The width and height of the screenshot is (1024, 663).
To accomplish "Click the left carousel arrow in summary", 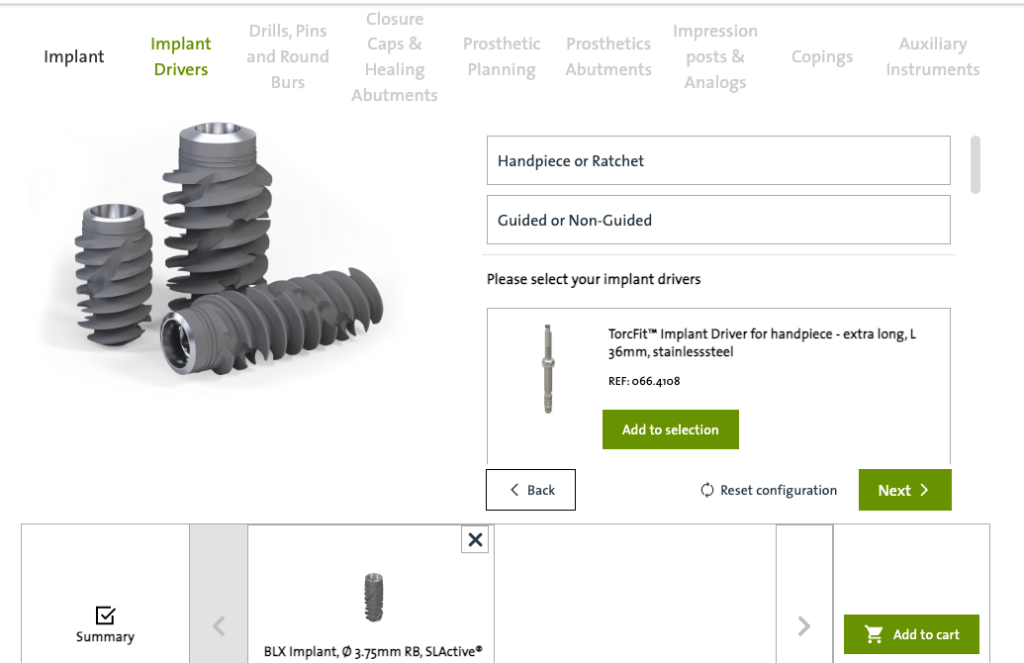I will [219, 626].
